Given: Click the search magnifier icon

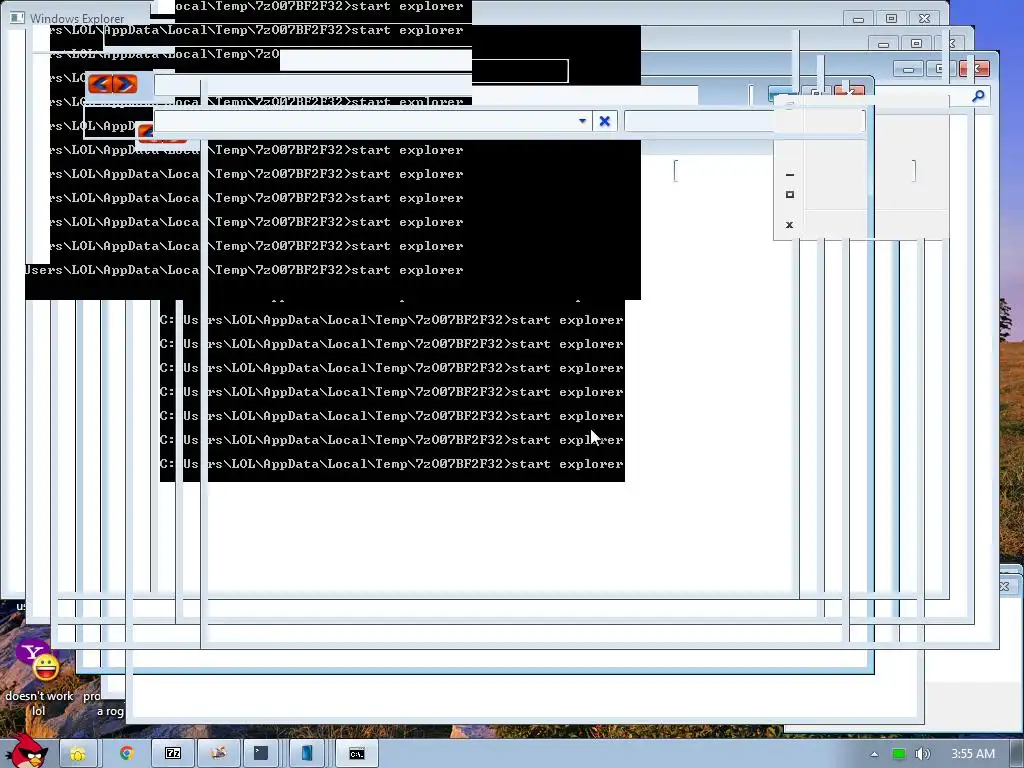Looking at the screenshot, I should click(x=978, y=97).
